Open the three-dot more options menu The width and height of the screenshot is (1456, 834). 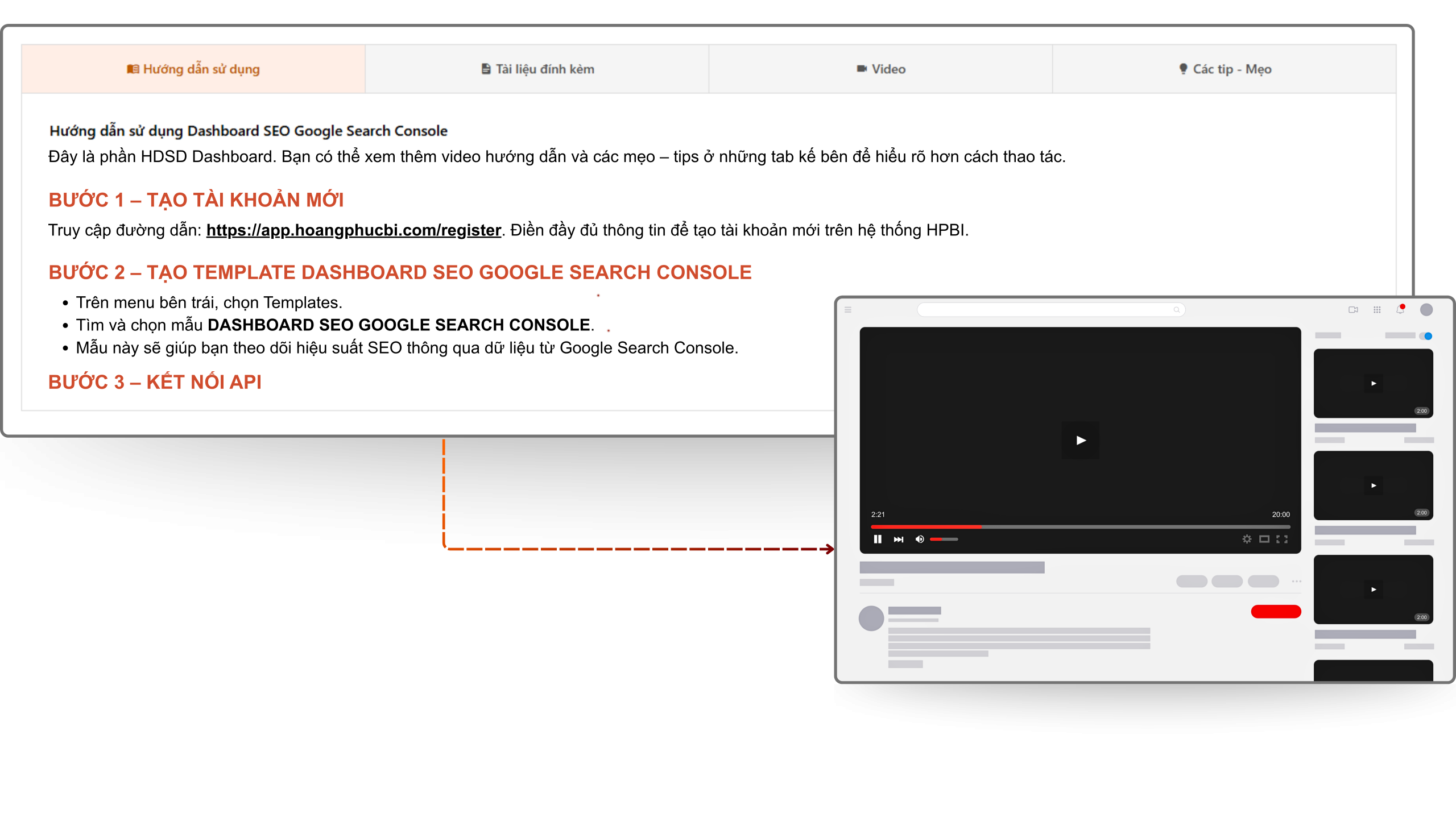tap(1297, 582)
